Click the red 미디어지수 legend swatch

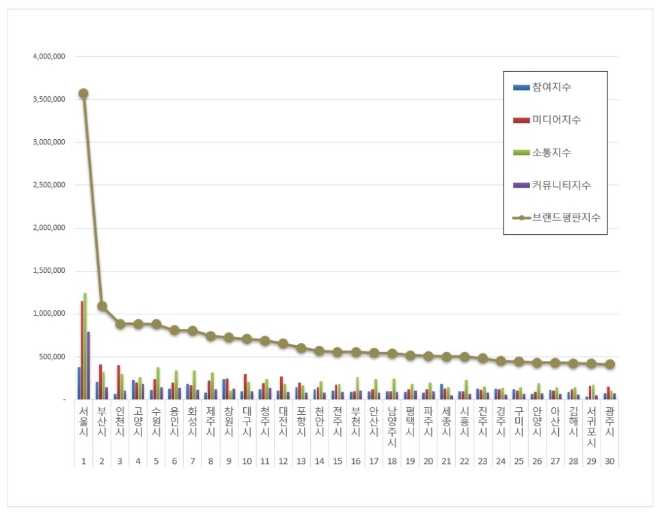pos(521,120)
